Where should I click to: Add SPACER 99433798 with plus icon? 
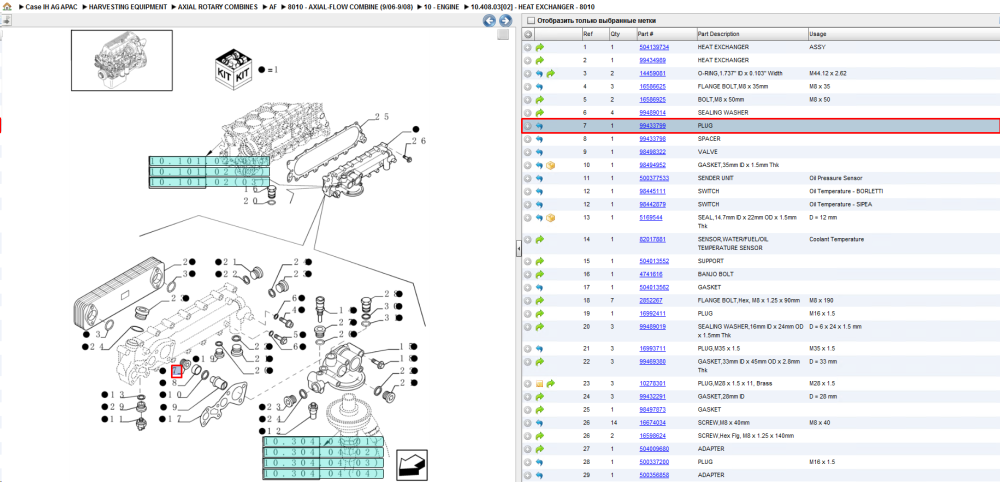tap(528, 139)
